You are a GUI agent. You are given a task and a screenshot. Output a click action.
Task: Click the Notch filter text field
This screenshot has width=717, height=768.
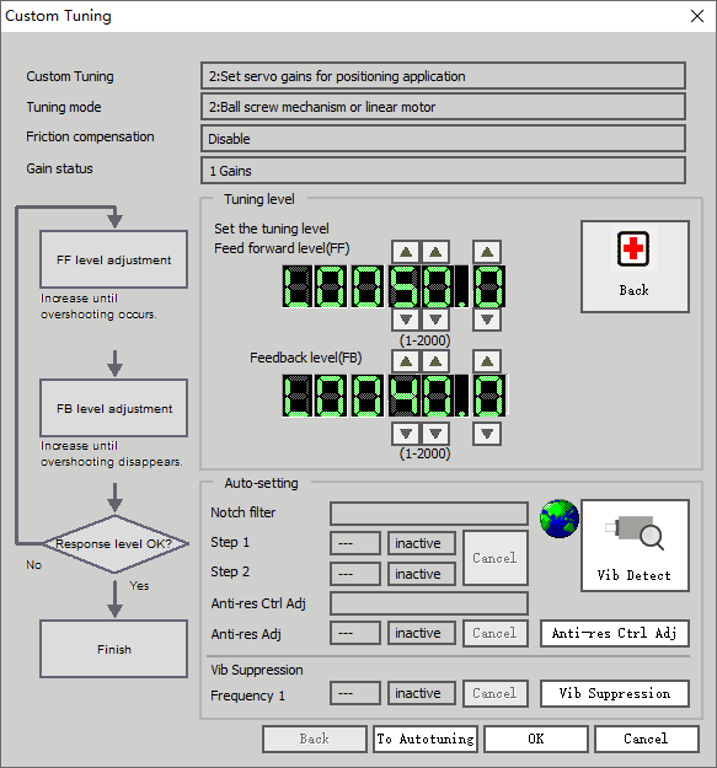point(429,513)
